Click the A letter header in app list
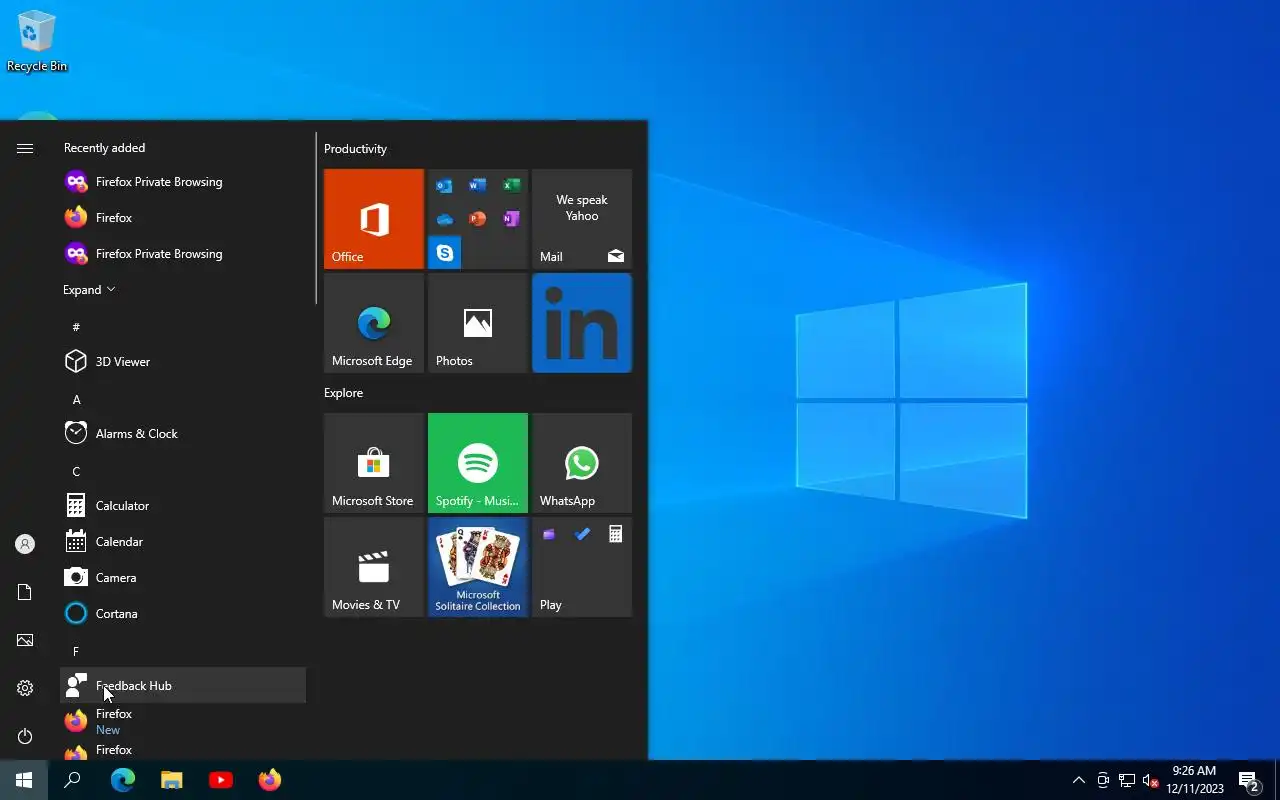The image size is (1280, 800). coord(183,399)
